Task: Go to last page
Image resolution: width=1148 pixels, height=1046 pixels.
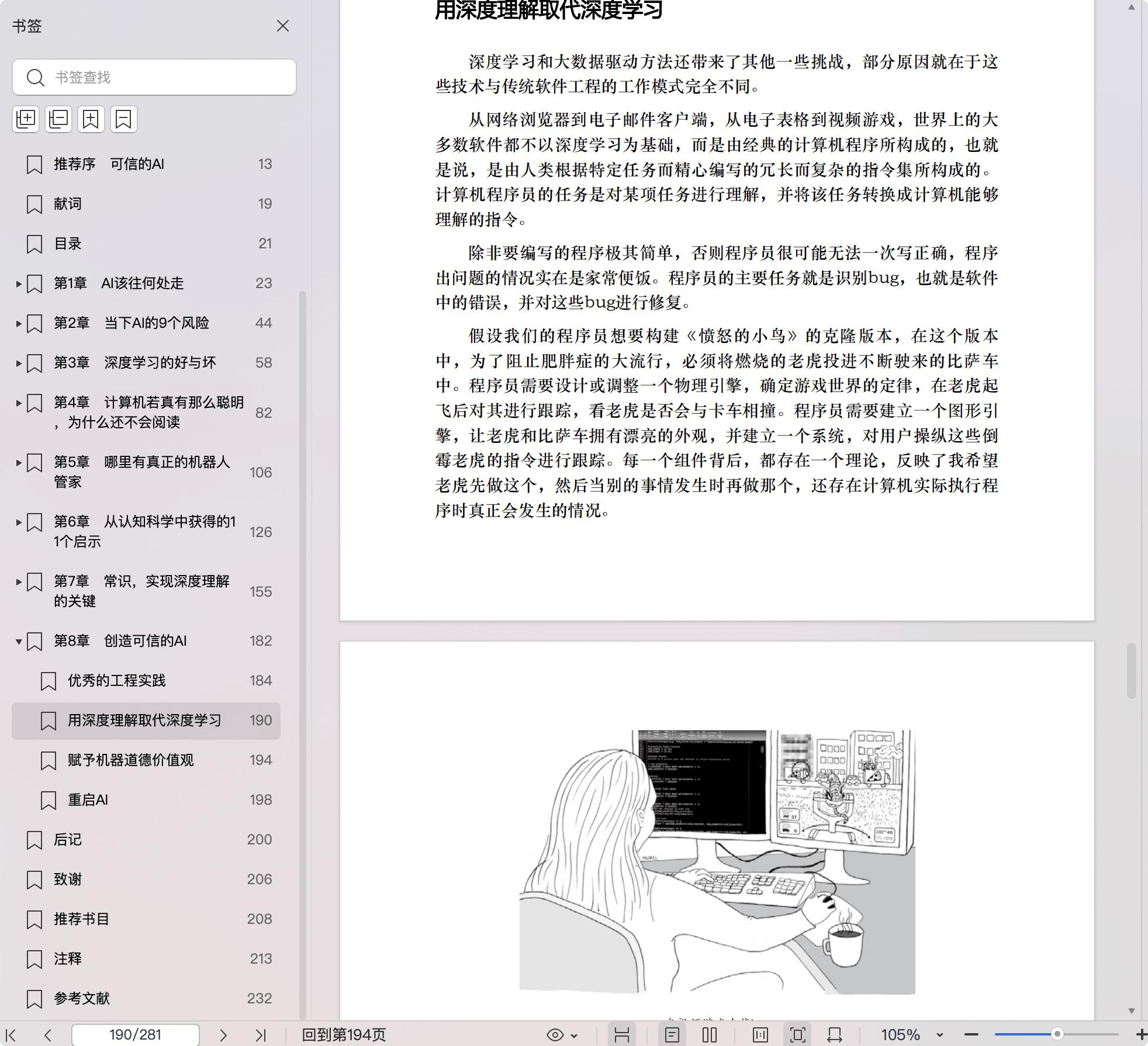Action: tap(261, 1035)
